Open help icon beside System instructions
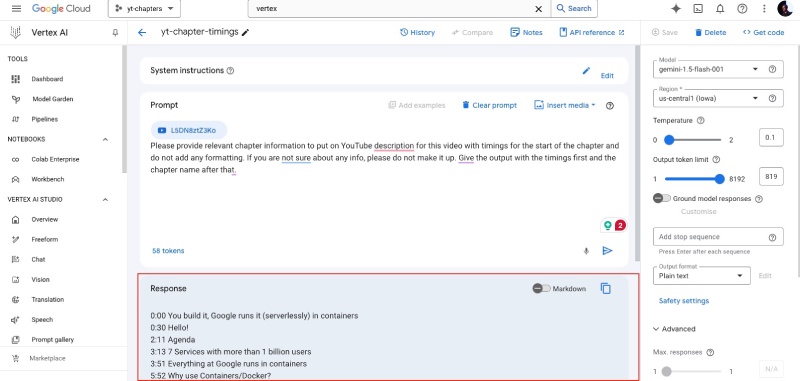Screen dimensions: 800x381 coord(230,71)
